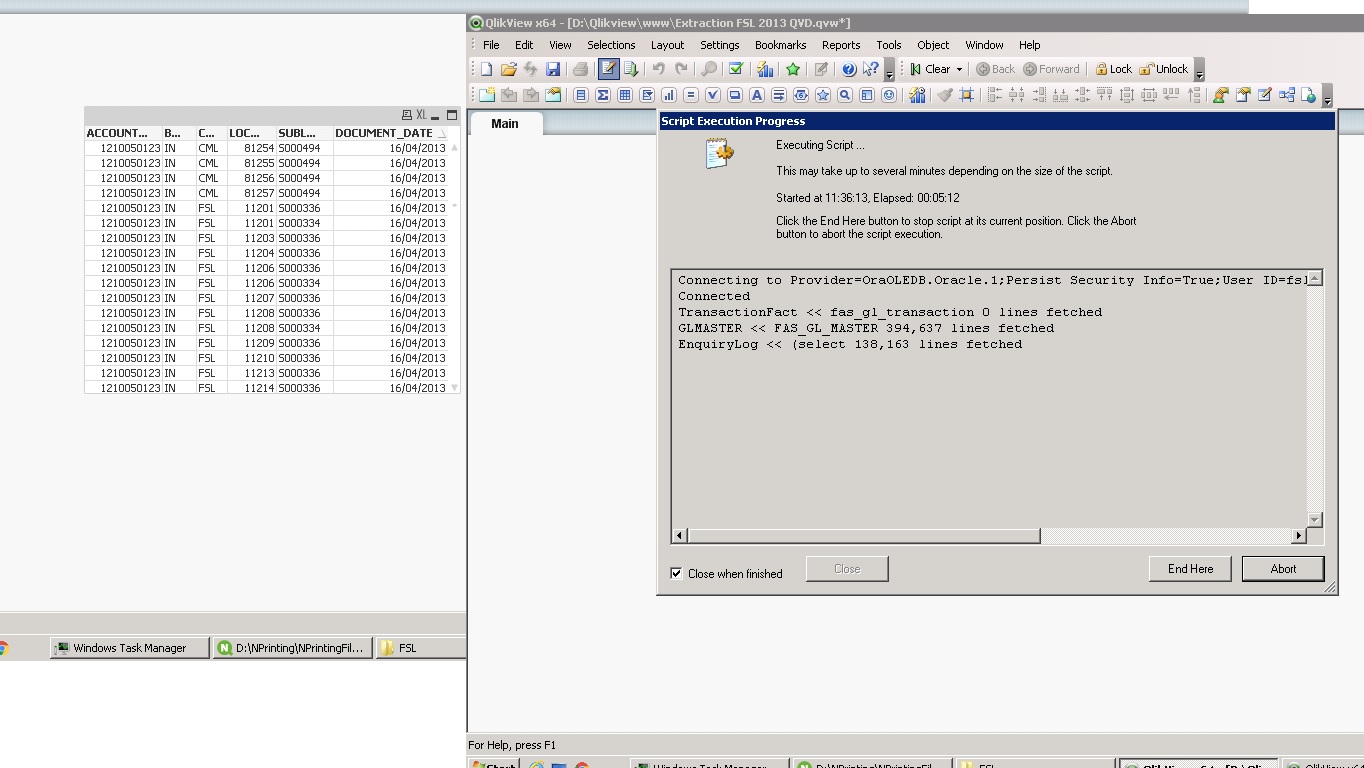Screen dimensions: 1364x768
Task: Save the document with the floppy icon
Action: [x=552, y=69]
